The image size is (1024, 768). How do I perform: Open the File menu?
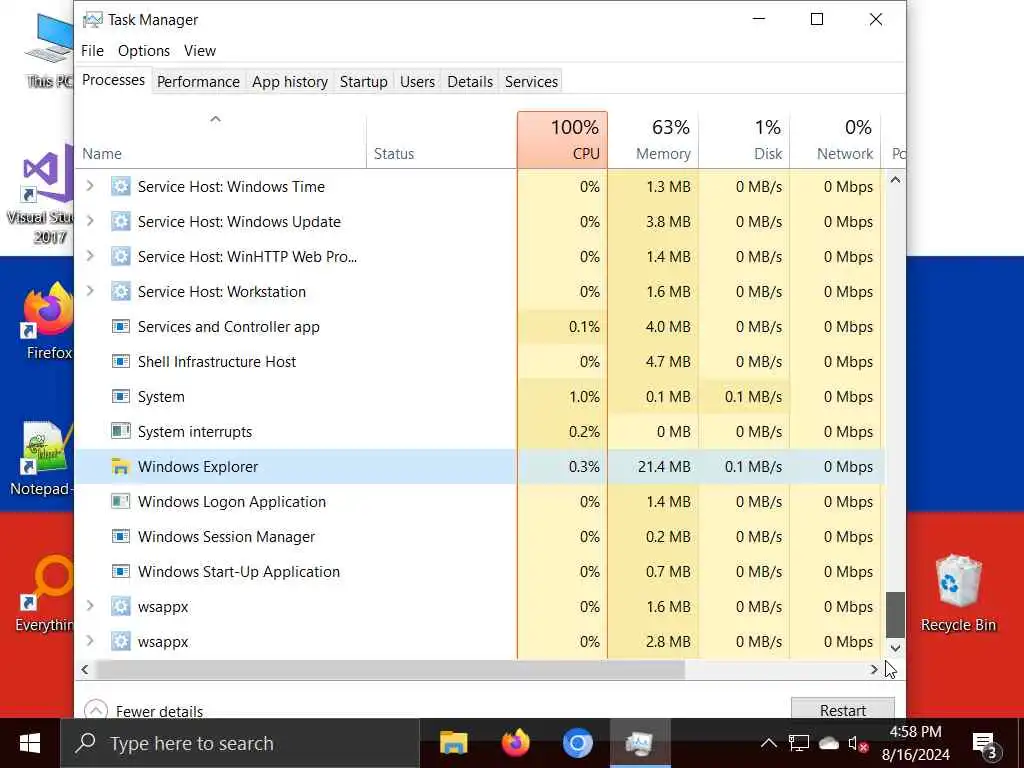click(x=92, y=51)
